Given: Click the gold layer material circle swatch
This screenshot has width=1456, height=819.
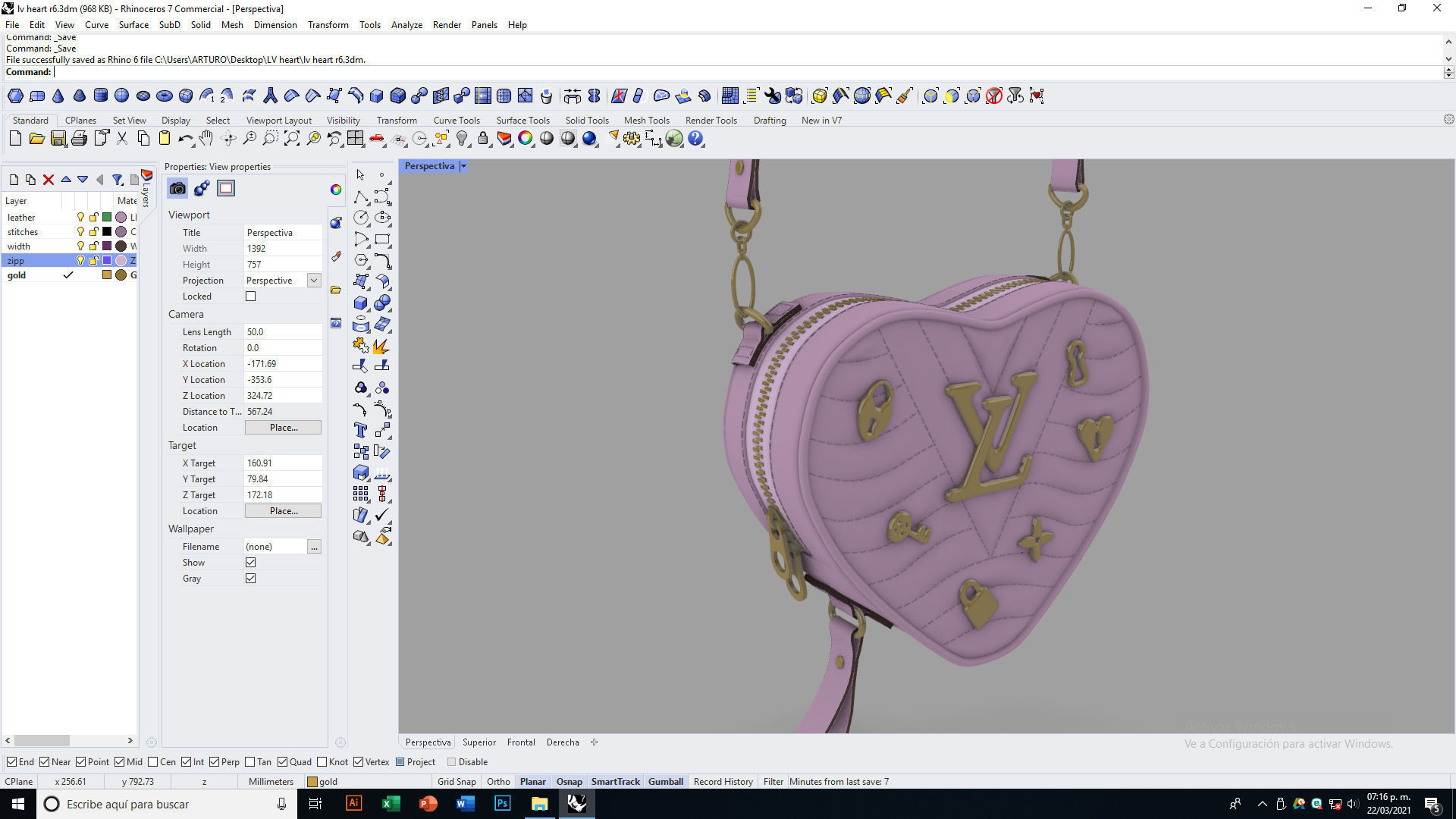Looking at the screenshot, I should (x=121, y=275).
